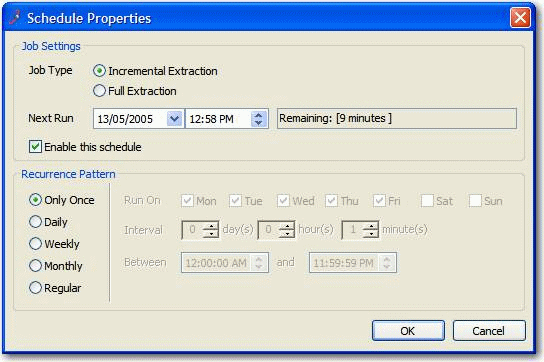Click the 12:58 PM time field
Viewport: 544px width, 362px height.
(219, 119)
